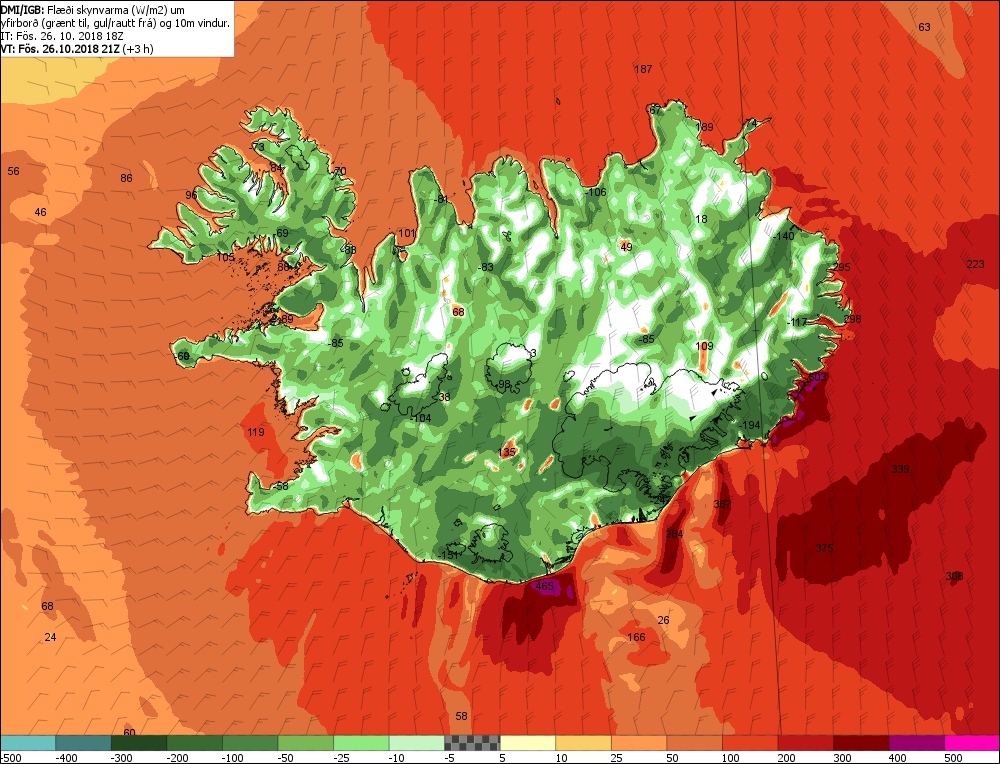This screenshot has height=764, width=1000.
Task: Click the checkered legend swatch between -5 and 5
Action: [472, 743]
